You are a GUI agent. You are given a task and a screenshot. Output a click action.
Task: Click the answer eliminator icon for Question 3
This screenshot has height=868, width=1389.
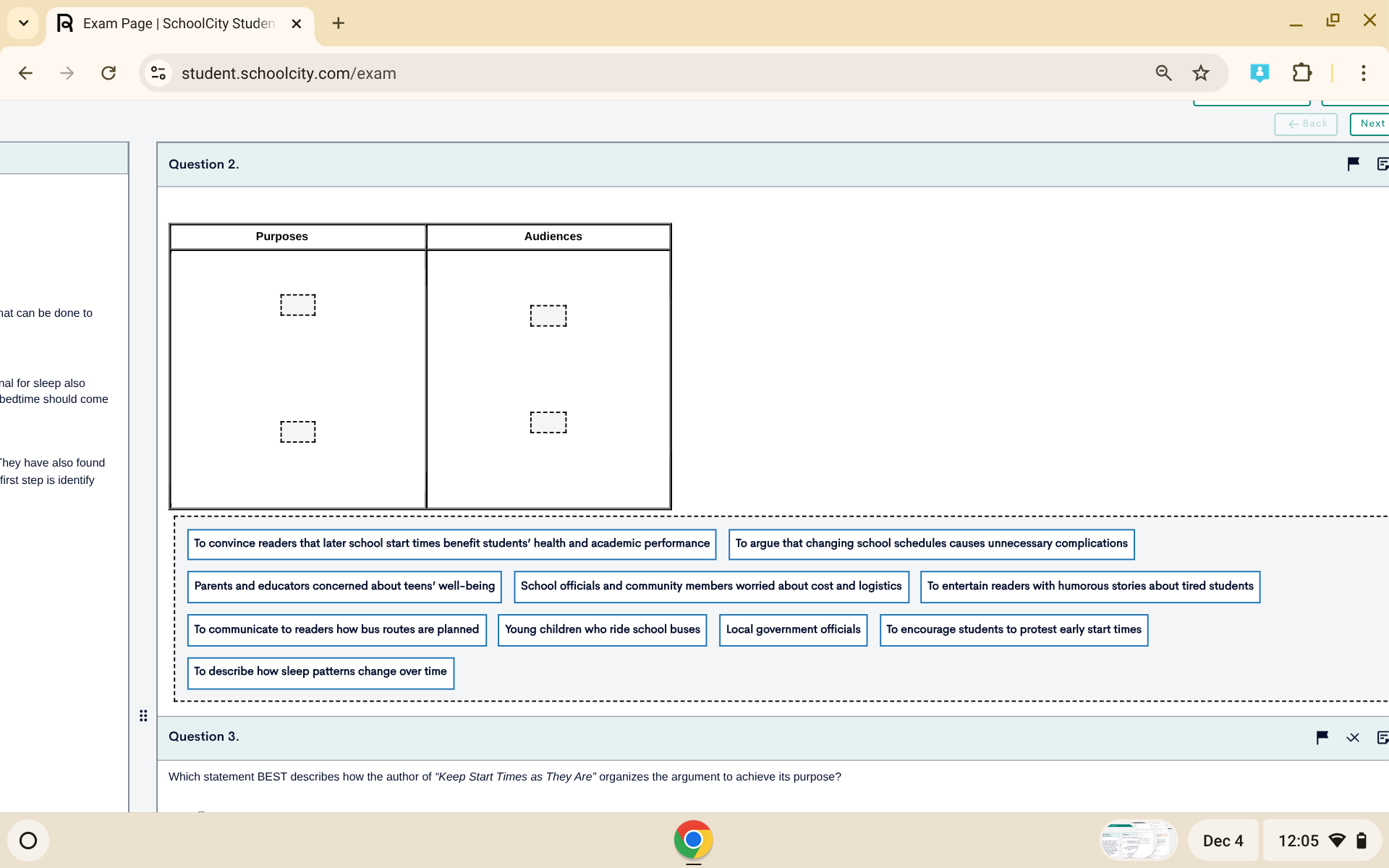pyautogui.click(x=1353, y=738)
